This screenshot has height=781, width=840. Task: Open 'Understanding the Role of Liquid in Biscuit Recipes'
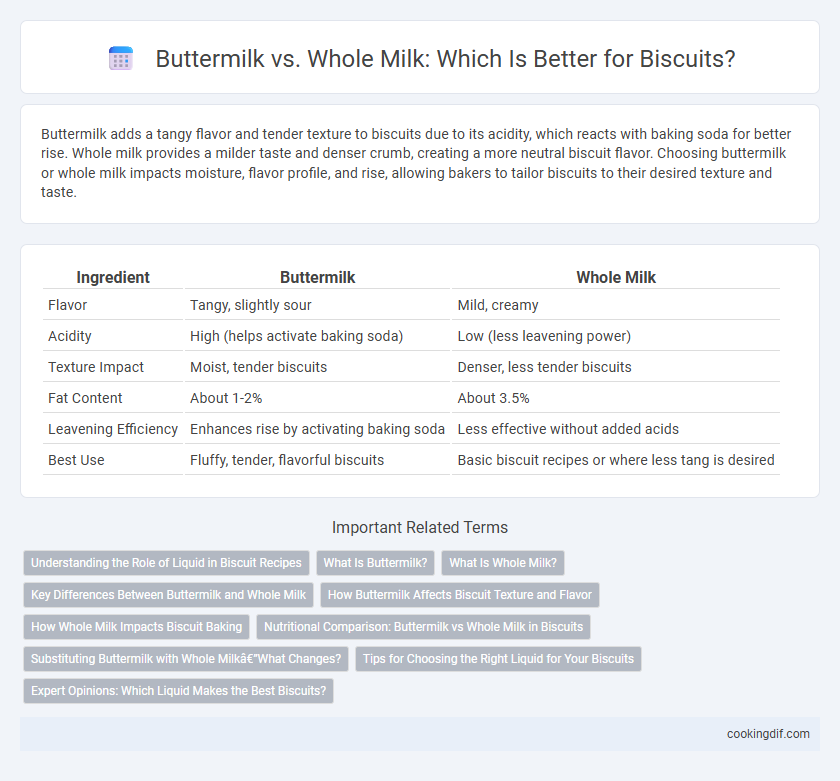[x=166, y=563]
